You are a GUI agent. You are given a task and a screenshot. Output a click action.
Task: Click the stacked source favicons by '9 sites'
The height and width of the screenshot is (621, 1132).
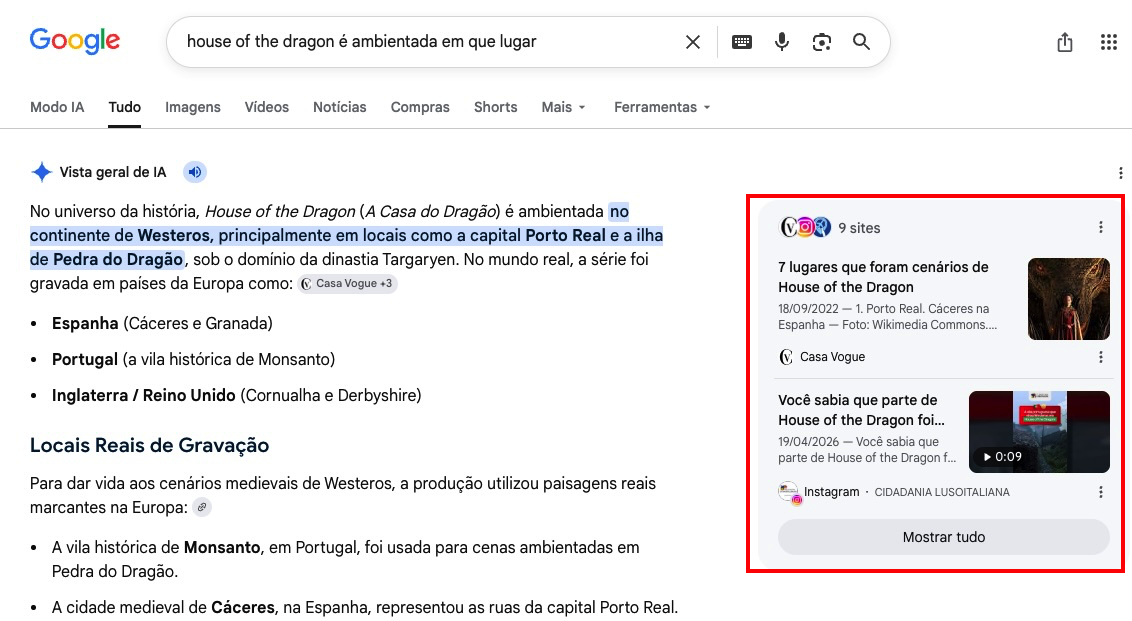(x=805, y=227)
